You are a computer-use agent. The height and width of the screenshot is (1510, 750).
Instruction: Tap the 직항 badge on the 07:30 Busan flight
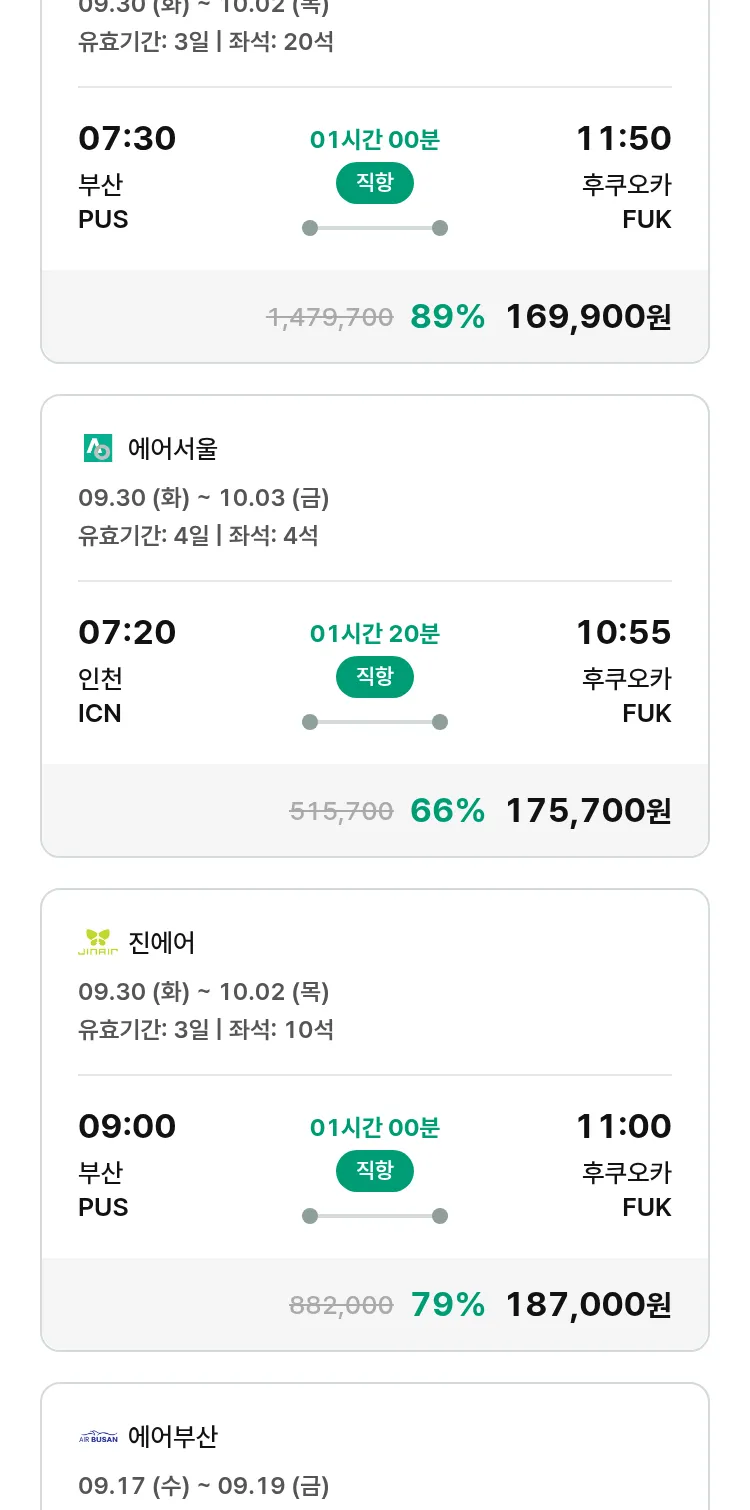[374, 183]
